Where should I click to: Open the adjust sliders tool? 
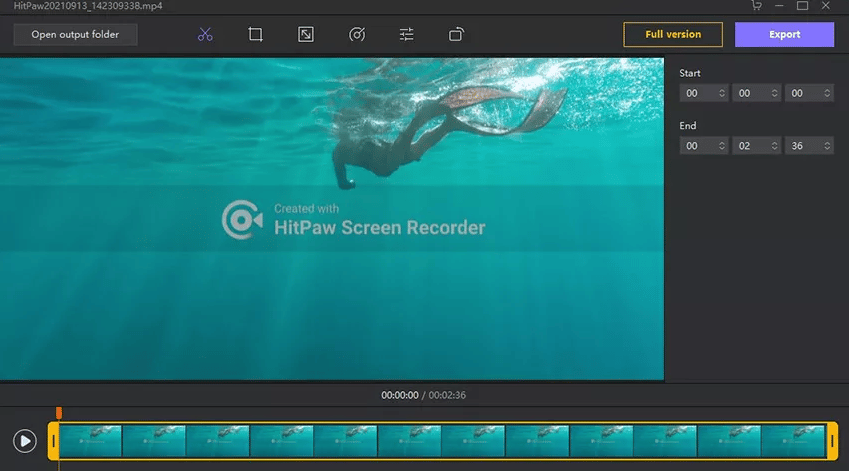coord(406,35)
